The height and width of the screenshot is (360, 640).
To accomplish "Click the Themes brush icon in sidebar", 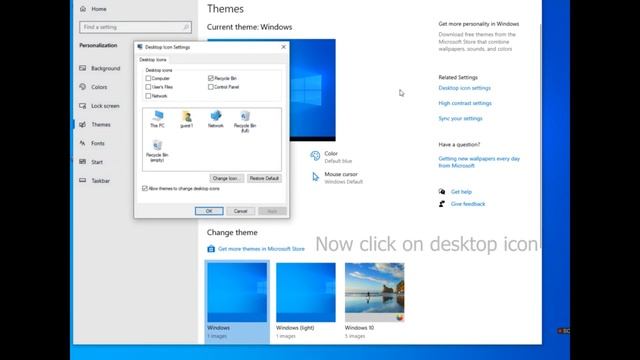I will 83,124.
